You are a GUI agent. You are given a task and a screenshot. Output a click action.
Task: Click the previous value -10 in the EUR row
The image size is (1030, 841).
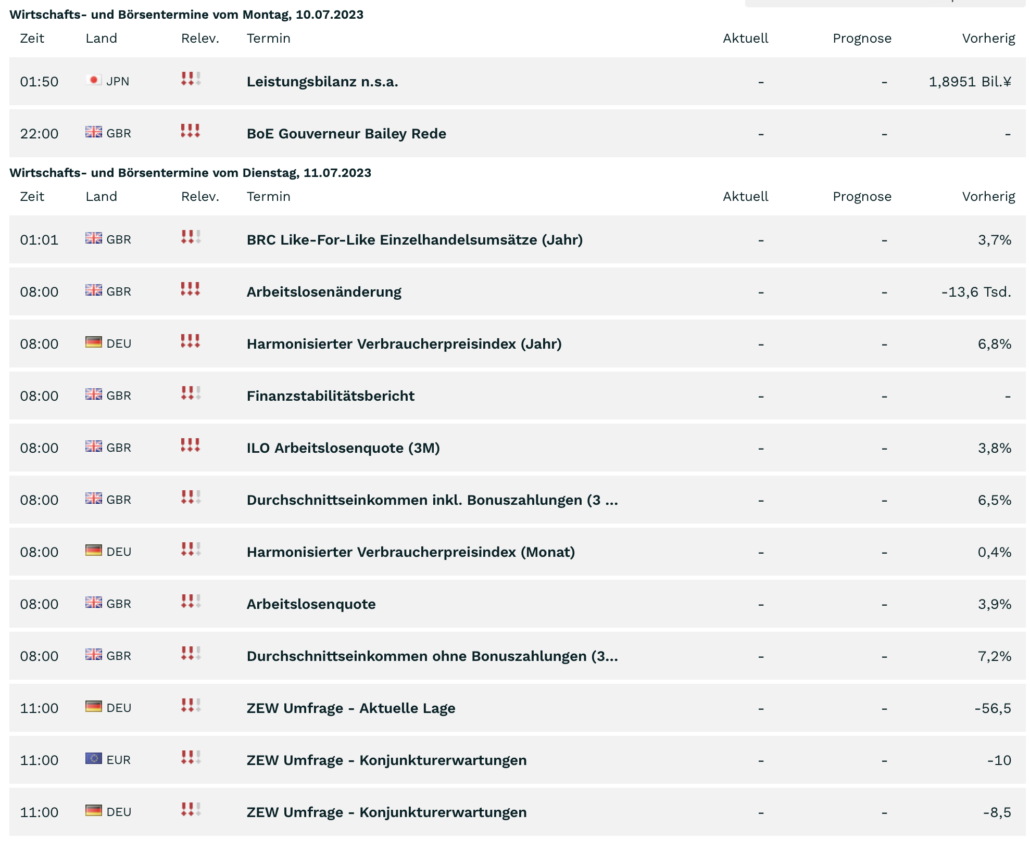tap(999, 760)
